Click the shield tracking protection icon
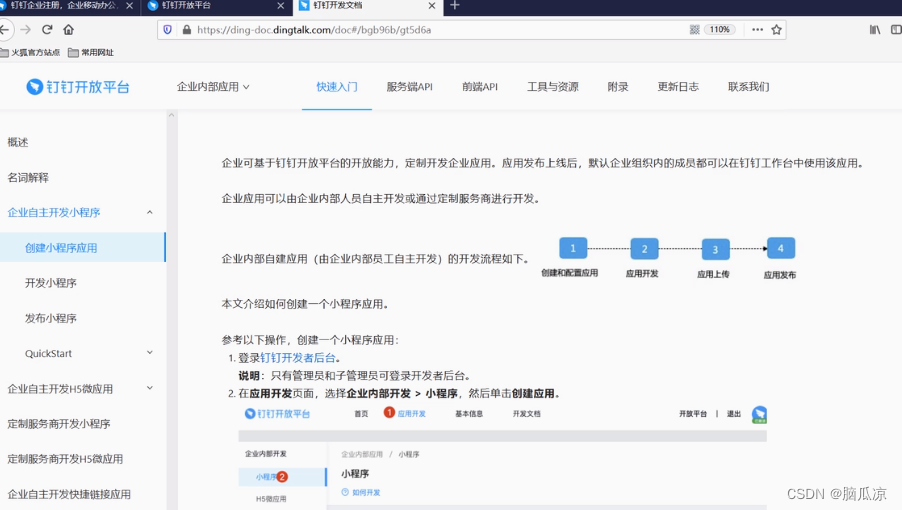The width and height of the screenshot is (902, 510). 167,29
